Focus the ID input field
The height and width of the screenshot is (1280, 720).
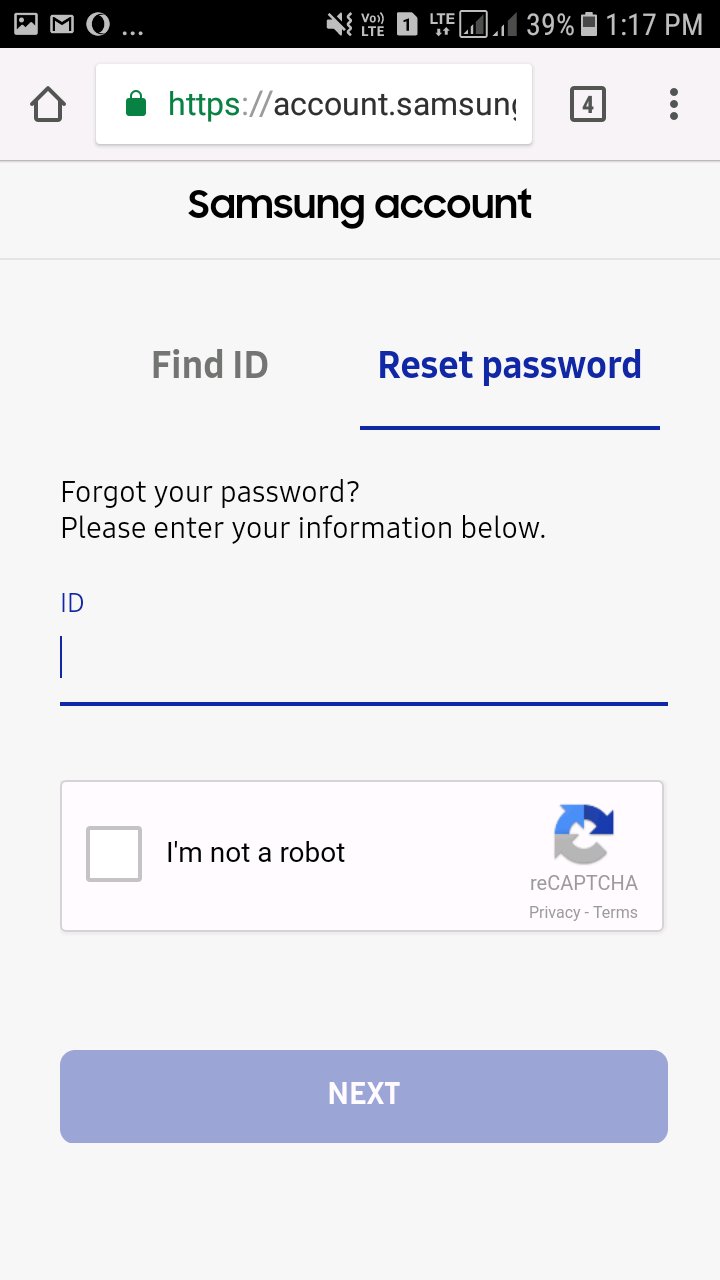click(364, 660)
